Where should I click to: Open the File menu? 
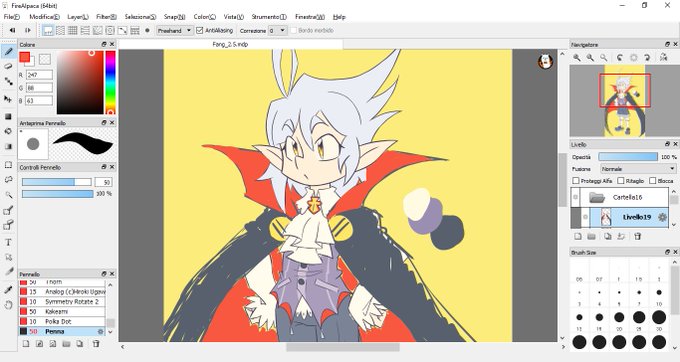[12, 17]
